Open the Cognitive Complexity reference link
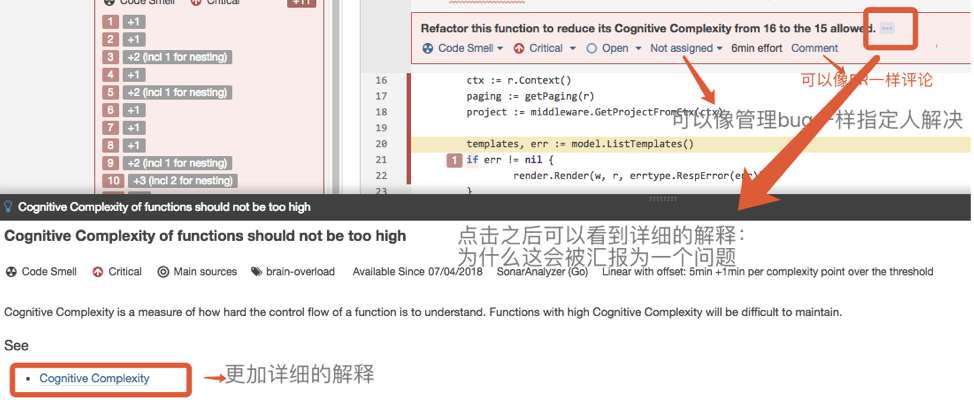The height and width of the screenshot is (407, 974). tap(94, 378)
